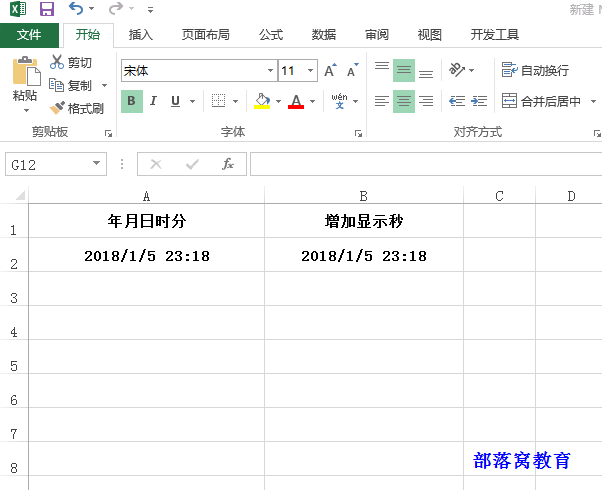Decrease font size with the smaller A
This screenshot has width=602, height=490.
click(352, 71)
